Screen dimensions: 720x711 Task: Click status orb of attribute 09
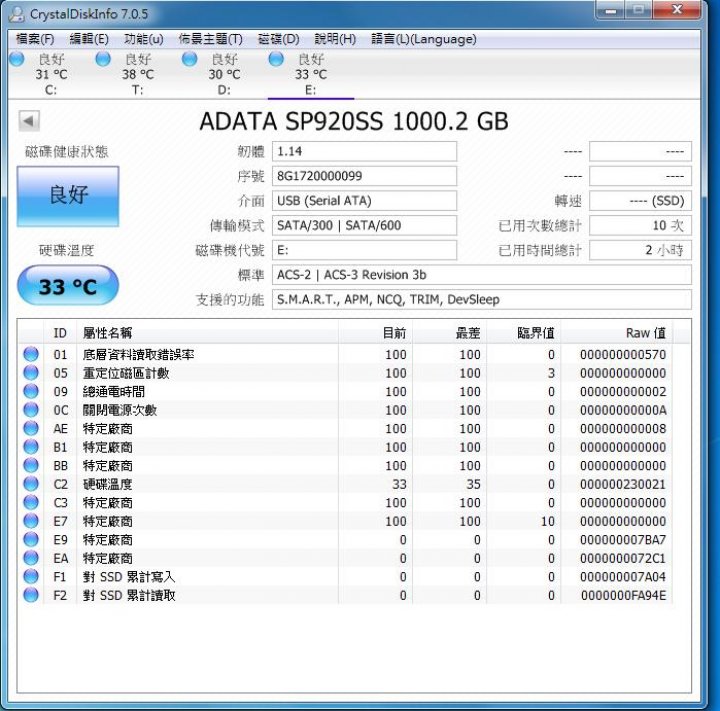point(31,391)
